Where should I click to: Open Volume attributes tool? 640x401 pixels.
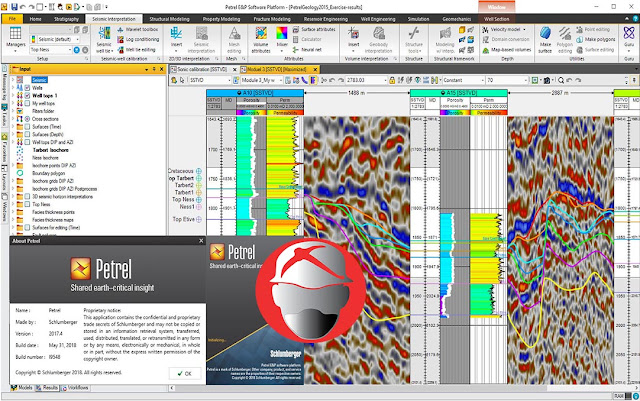click(261, 40)
